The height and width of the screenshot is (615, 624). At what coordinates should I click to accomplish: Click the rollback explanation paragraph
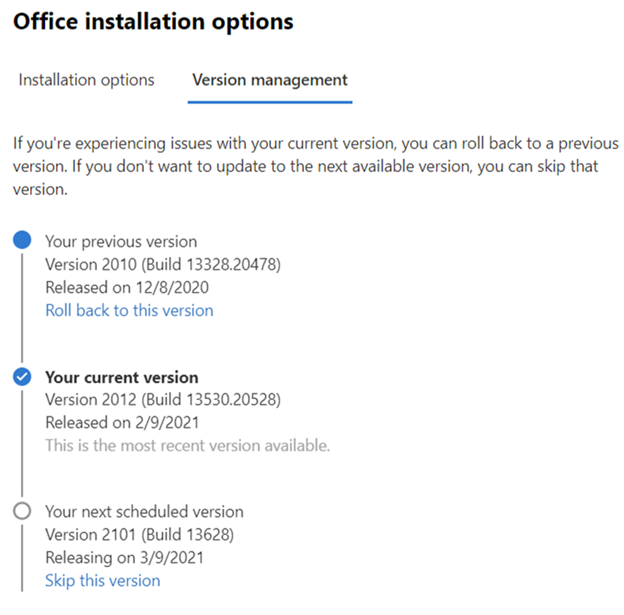[x=312, y=166]
